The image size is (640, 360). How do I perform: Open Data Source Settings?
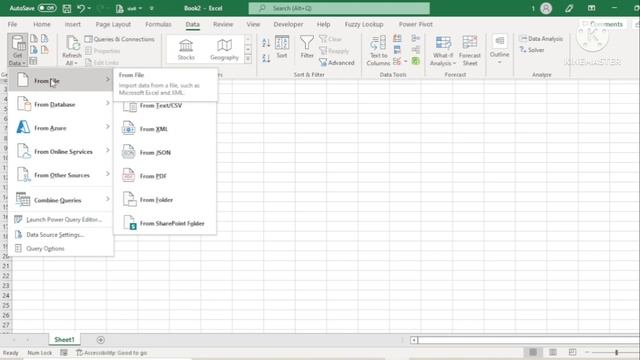point(60,235)
